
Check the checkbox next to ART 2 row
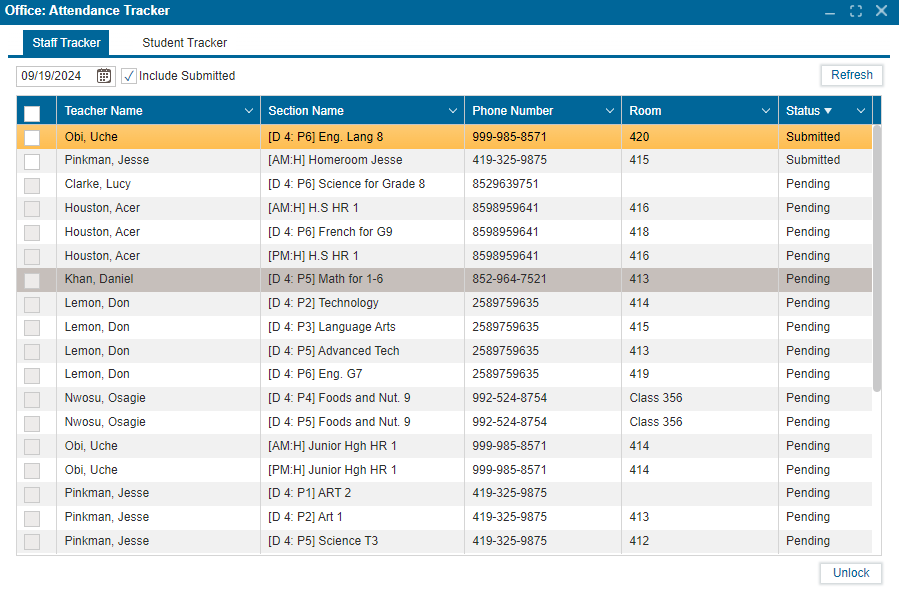pos(34,493)
